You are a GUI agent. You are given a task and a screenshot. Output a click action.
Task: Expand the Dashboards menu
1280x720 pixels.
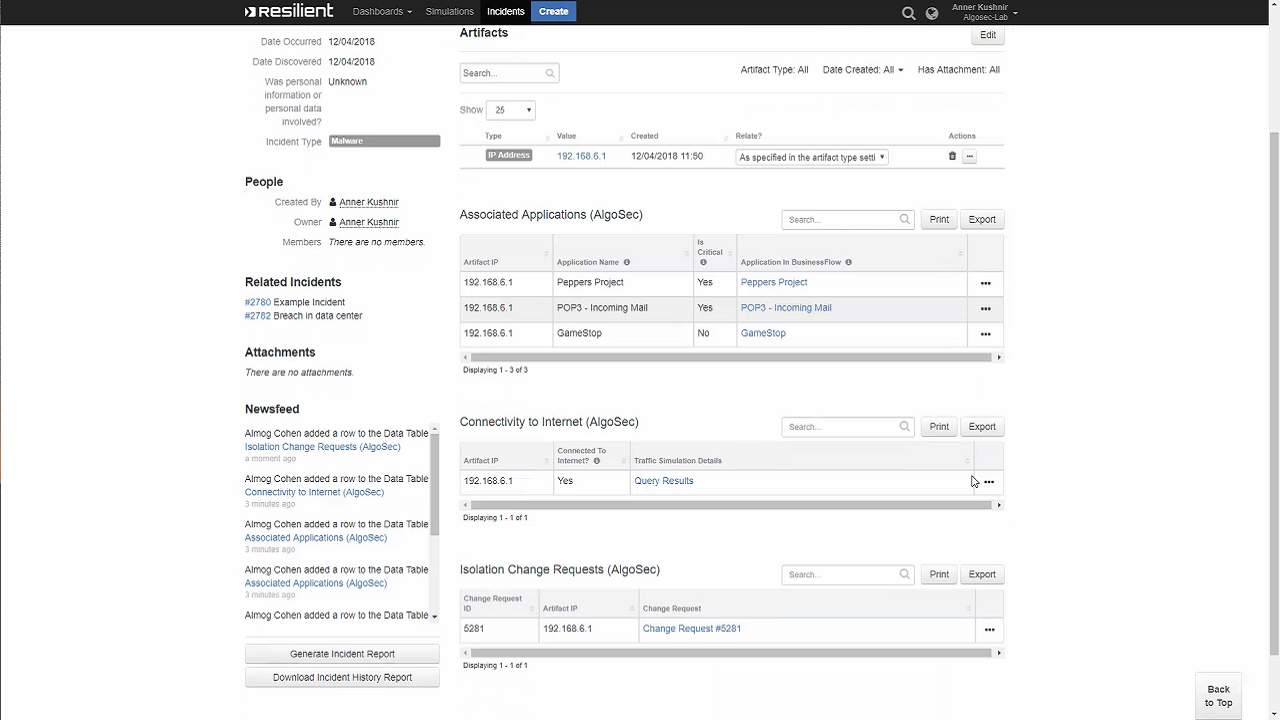(382, 12)
